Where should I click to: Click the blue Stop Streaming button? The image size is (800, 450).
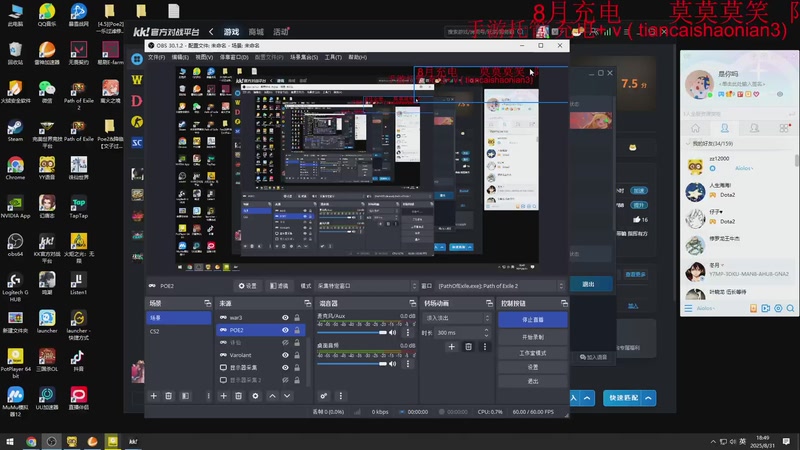[x=533, y=319]
